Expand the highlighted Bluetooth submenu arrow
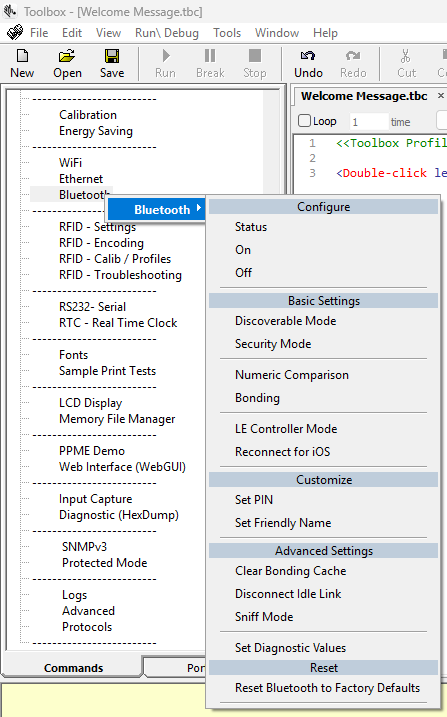Image resolution: width=447 pixels, height=717 pixels. pos(198,208)
